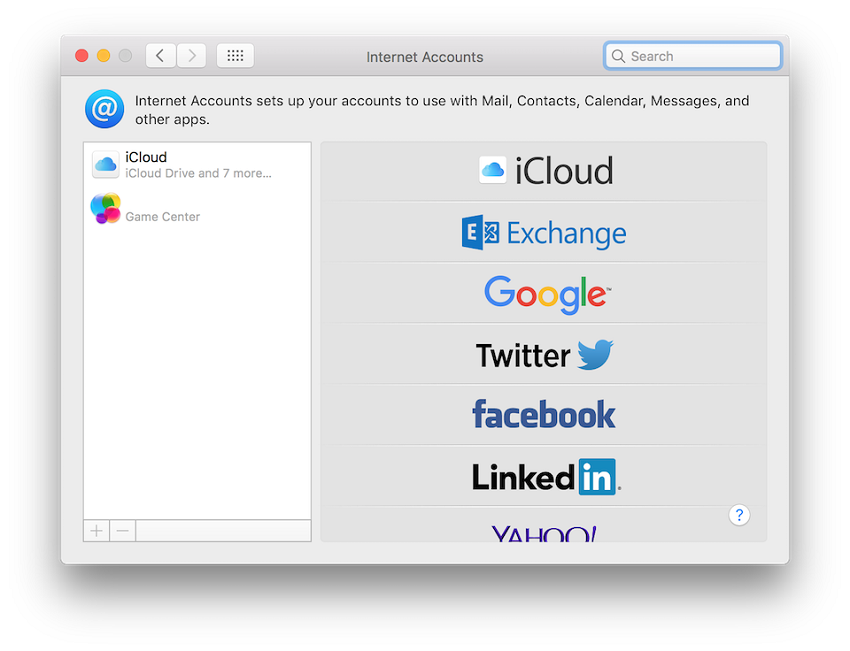Click the blue @ Internet Accounts icon
Image resolution: width=850 pixels, height=651 pixels.
pyautogui.click(x=105, y=109)
